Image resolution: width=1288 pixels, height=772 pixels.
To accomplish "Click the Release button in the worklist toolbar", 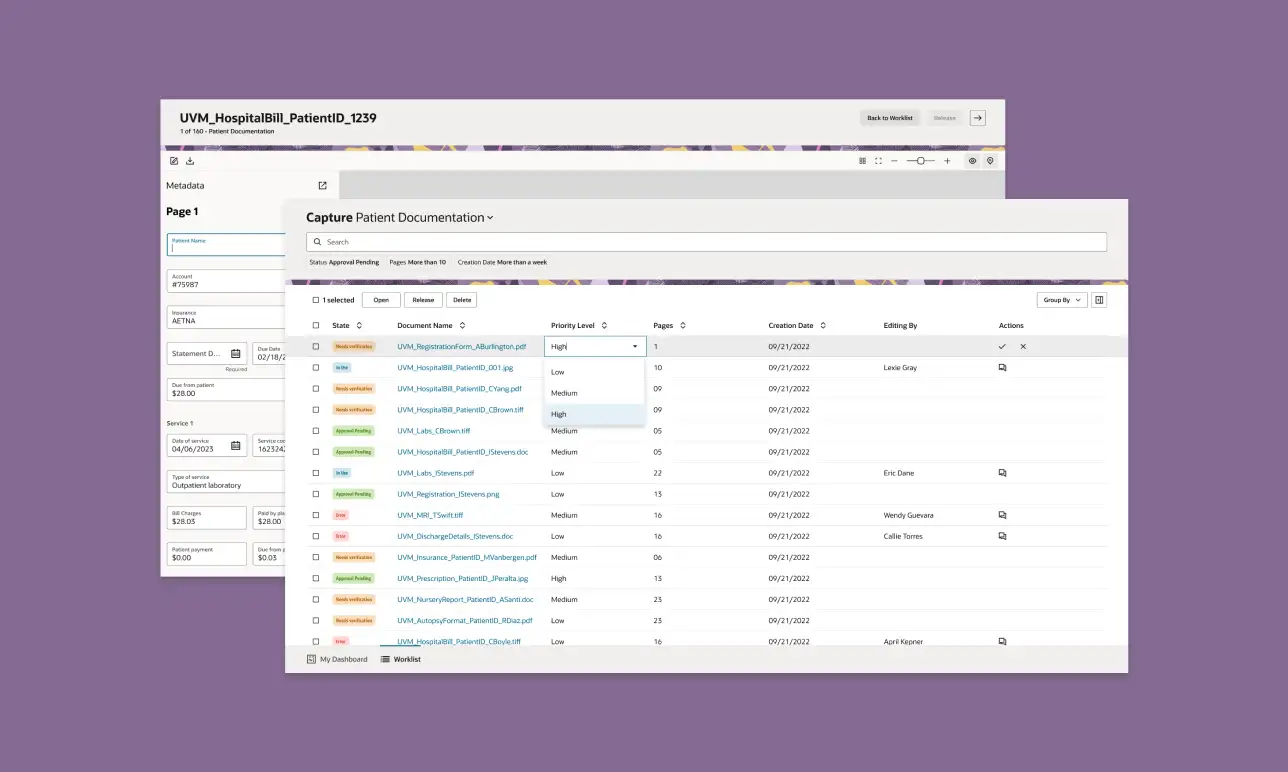I will click(423, 300).
